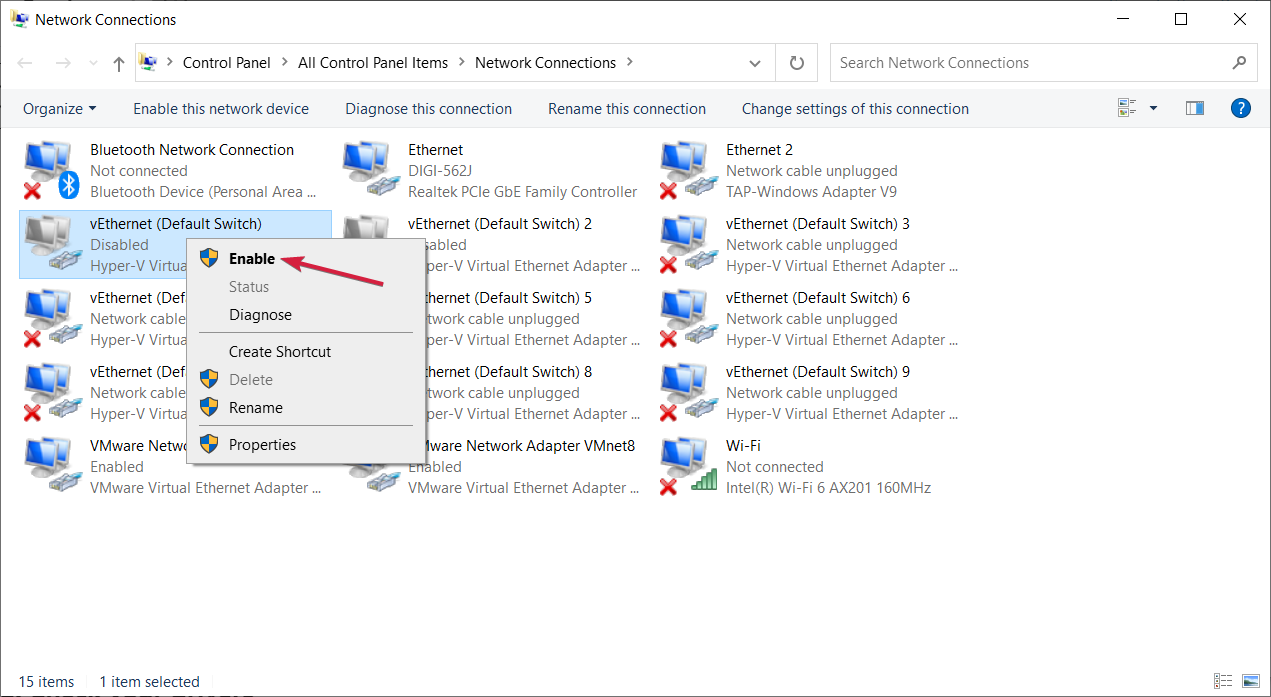Viewport: 1271px width, 697px height.
Task: Select Bluetooth Network Connection adapter icon
Action: coord(52,171)
